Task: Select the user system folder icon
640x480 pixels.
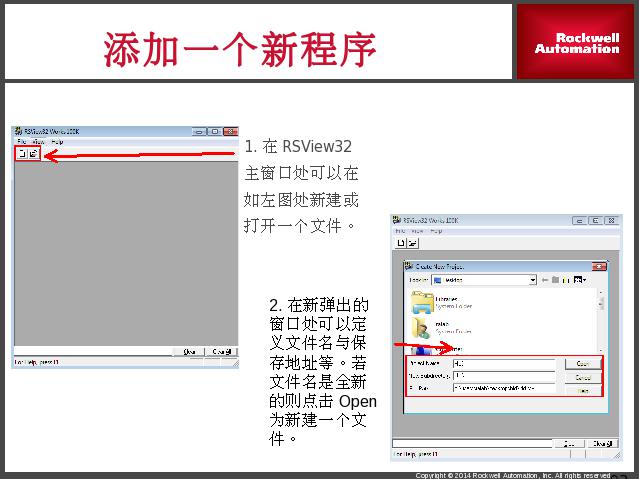Action: [422, 328]
